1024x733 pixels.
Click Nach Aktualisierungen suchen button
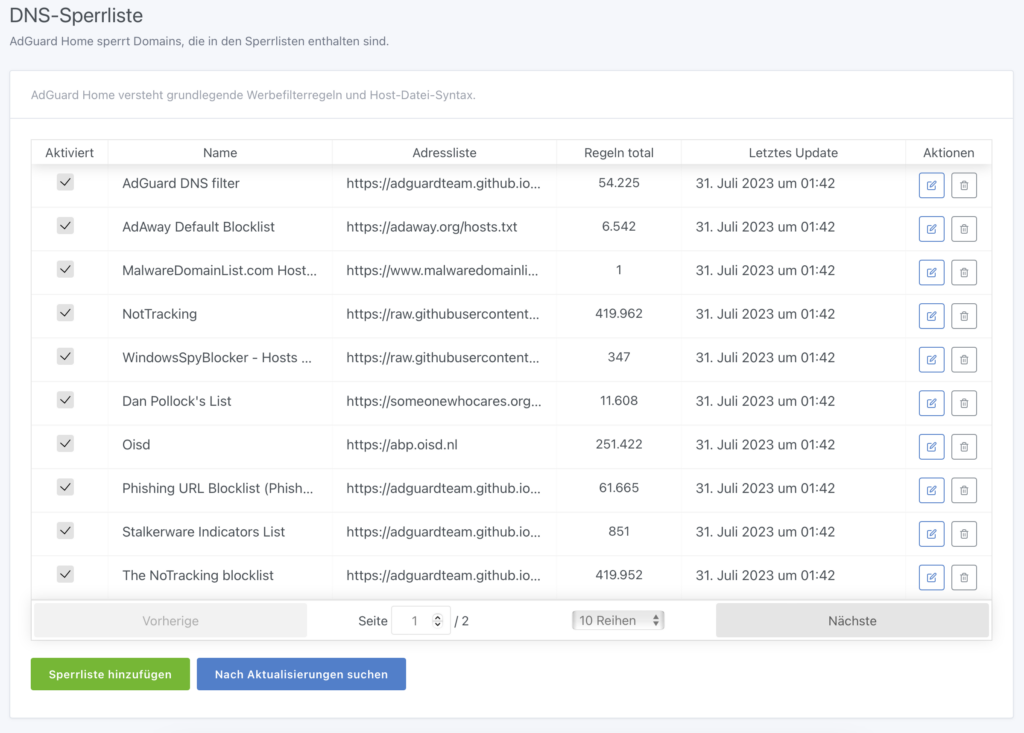(301, 674)
